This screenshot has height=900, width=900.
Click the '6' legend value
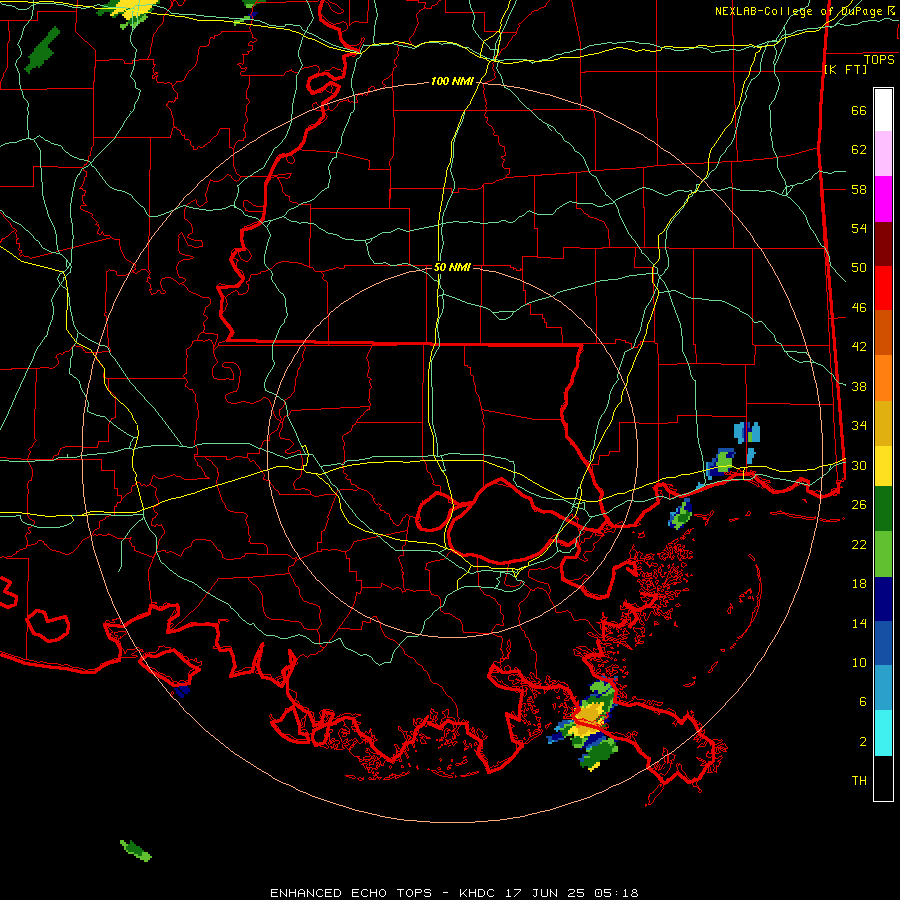tap(863, 702)
